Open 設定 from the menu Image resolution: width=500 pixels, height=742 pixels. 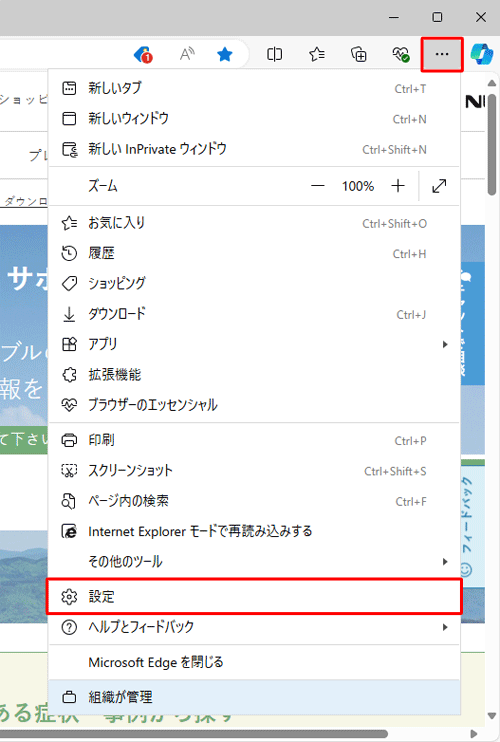click(x=254, y=597)
